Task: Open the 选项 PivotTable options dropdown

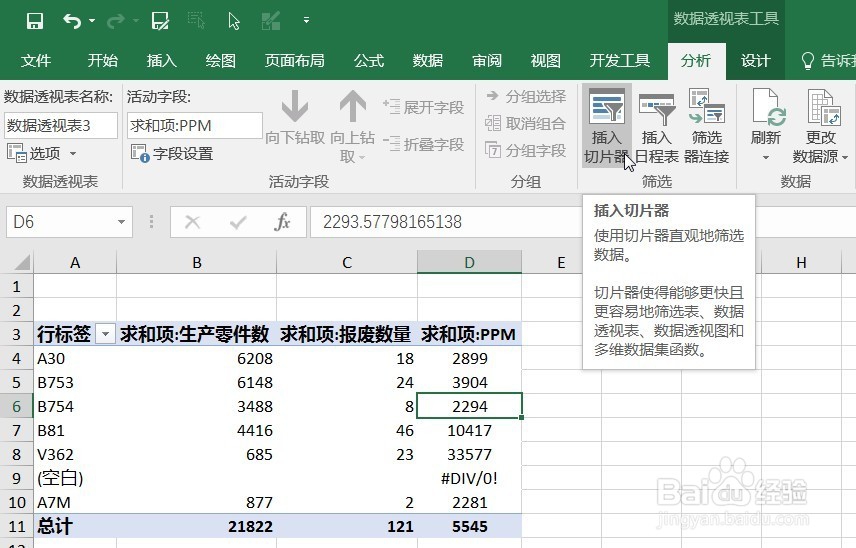Action: click(x=42, y=153)
